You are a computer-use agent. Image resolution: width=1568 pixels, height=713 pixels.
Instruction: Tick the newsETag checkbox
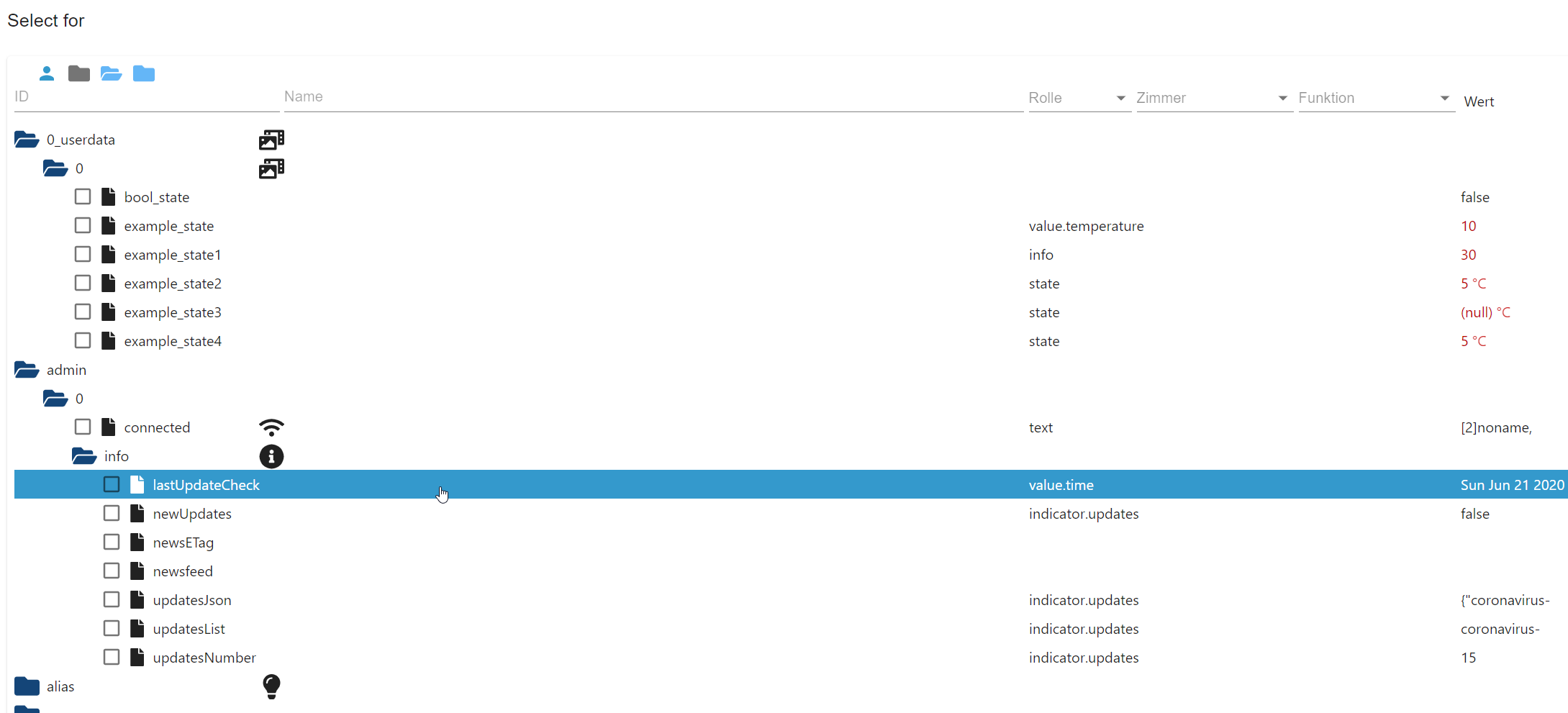[112, 542]
